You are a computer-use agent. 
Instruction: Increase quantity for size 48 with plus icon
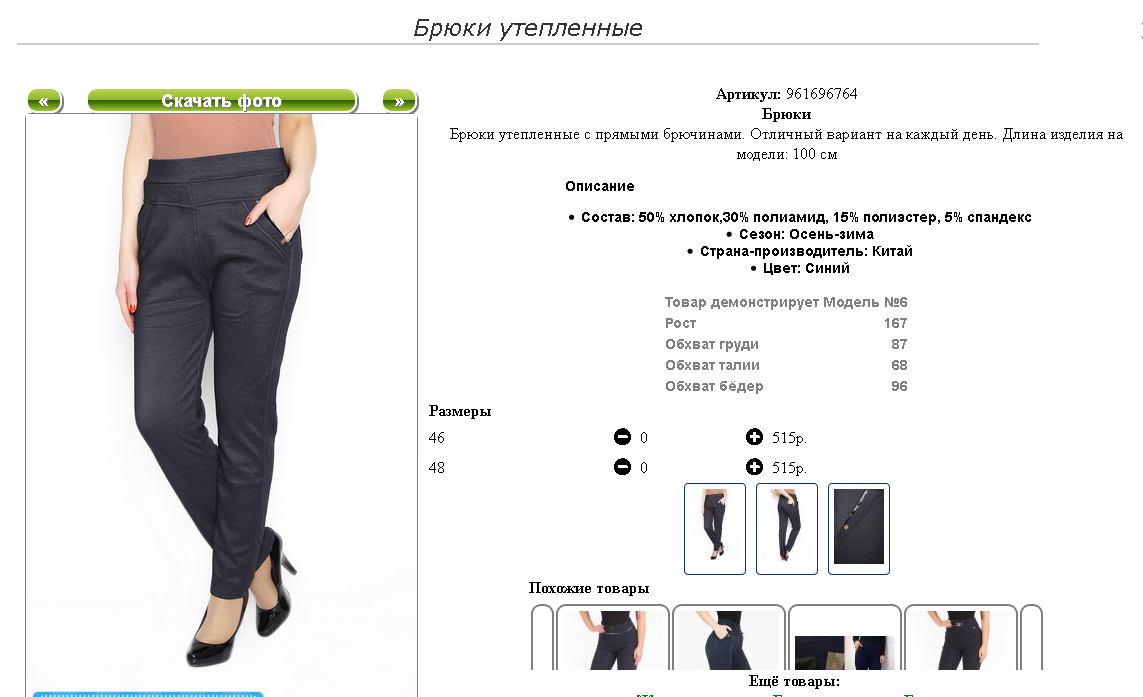pyautogui.click(x=754, y=467)
